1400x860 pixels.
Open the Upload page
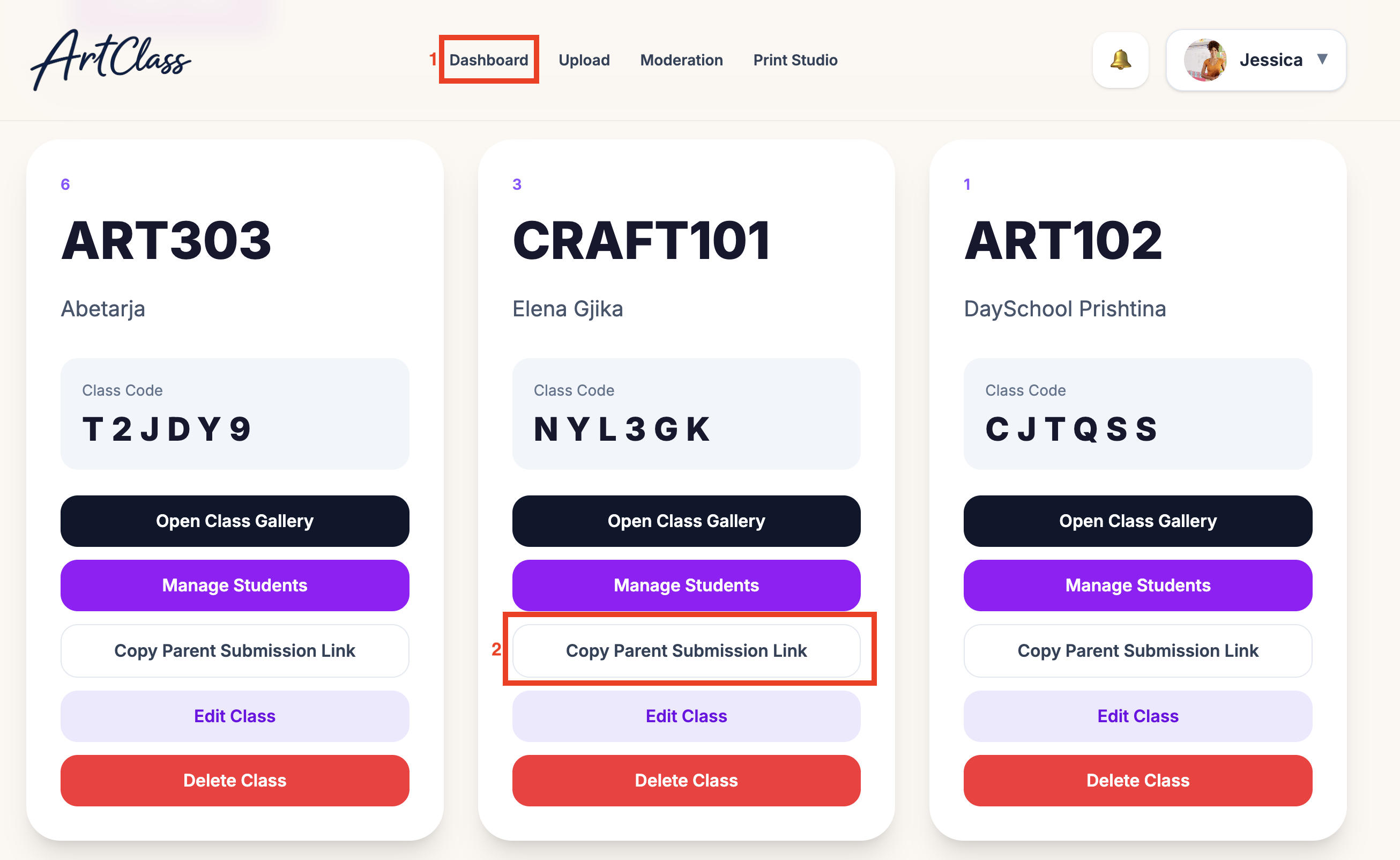coord(584,60)
